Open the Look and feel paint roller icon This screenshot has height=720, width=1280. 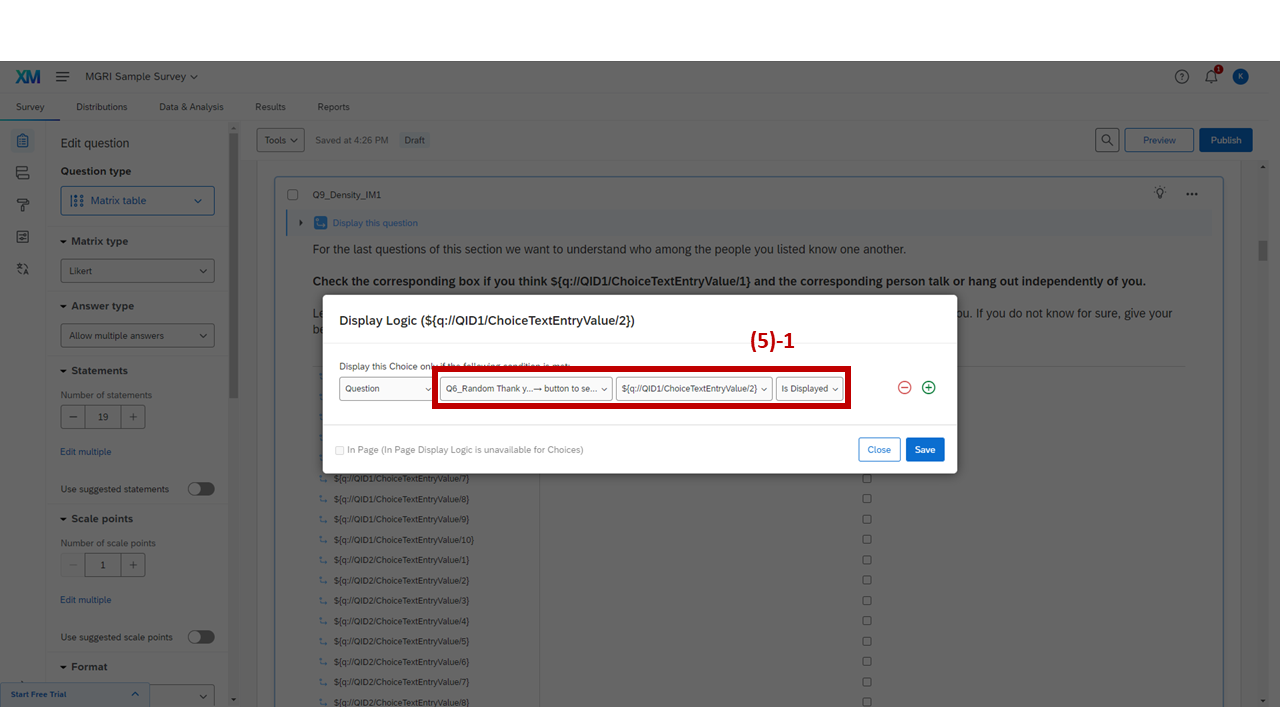click(x=23, y=205)
